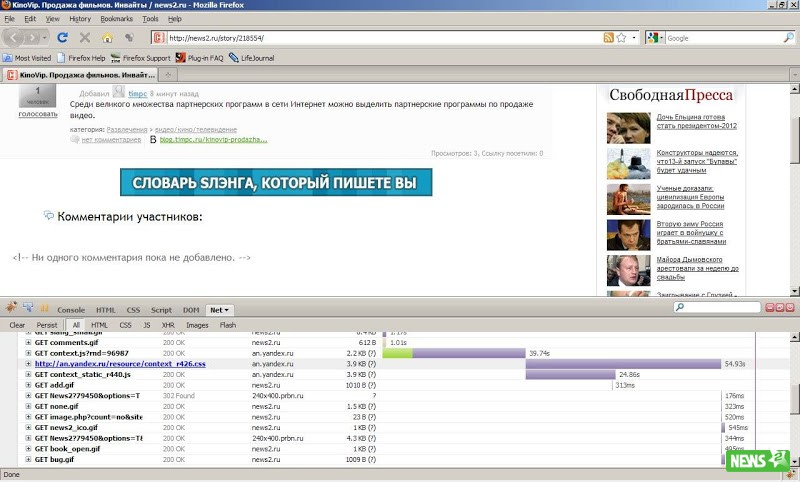Minimize the Firebug panel

770,307
